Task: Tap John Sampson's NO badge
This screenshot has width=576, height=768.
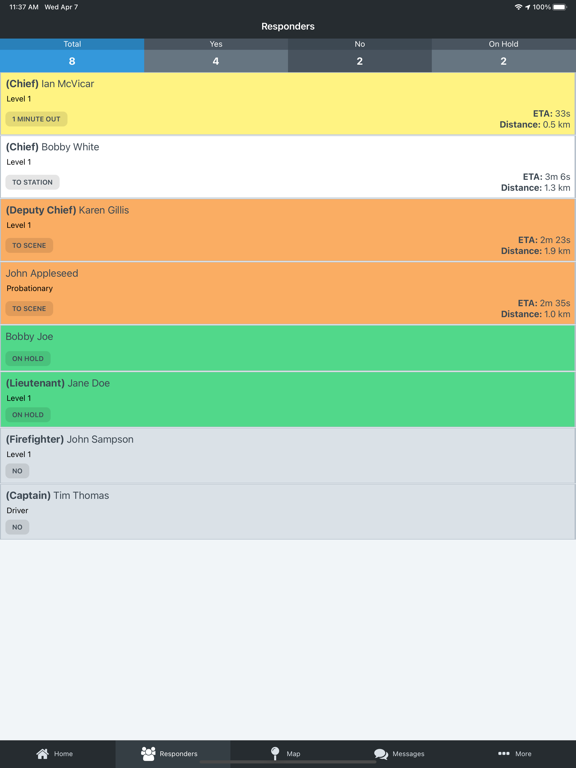Action: point(17,471)
